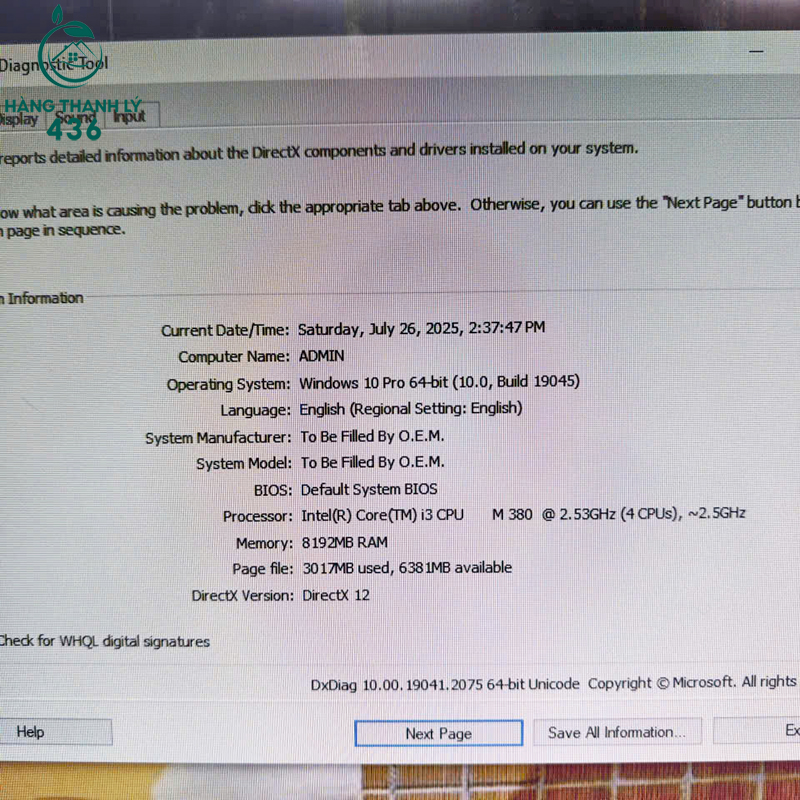Click the Current Date/Time value
800x800 pixels.
tap(421, 328)
